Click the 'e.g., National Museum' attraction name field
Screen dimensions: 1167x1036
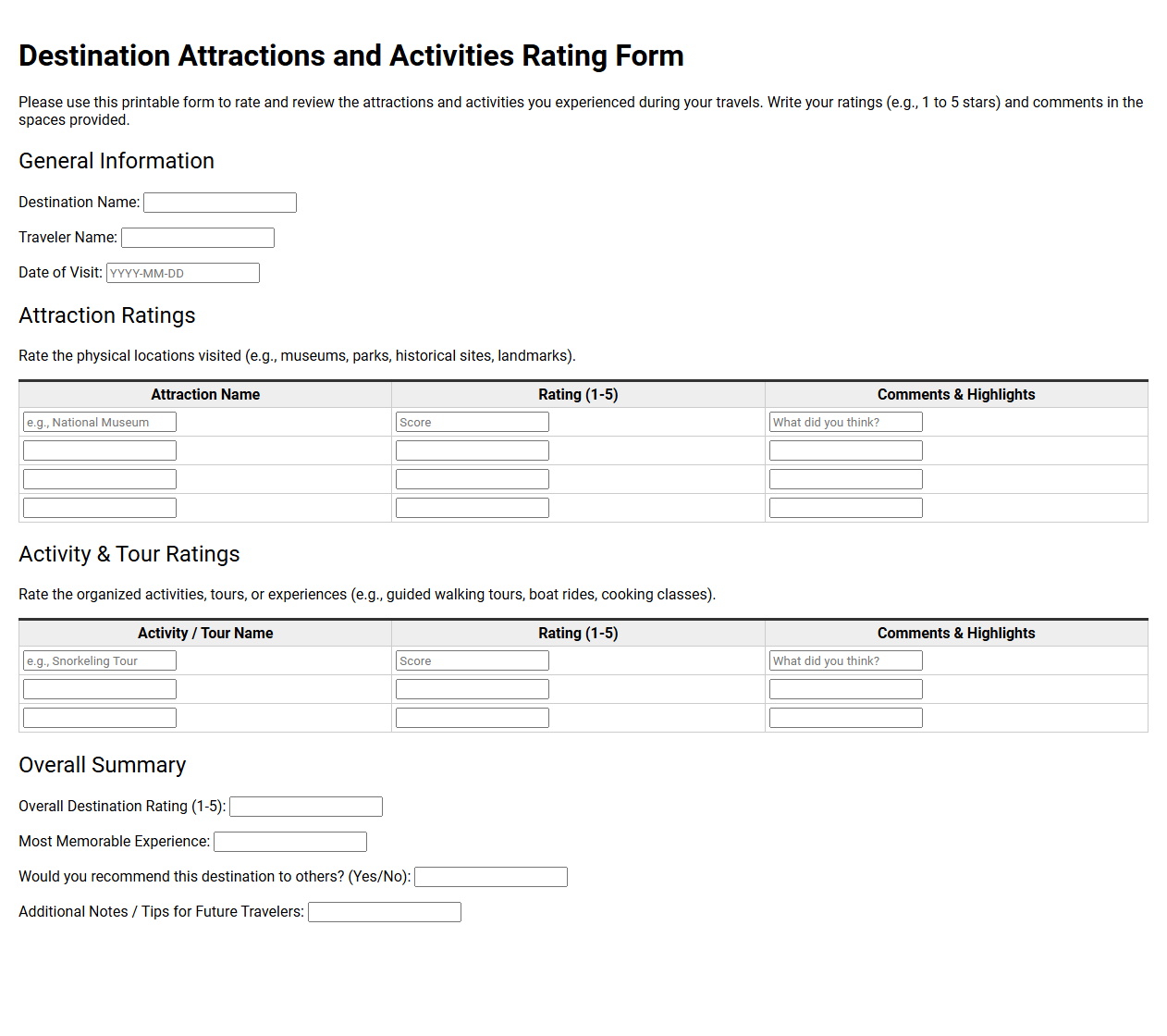[100, 422]
